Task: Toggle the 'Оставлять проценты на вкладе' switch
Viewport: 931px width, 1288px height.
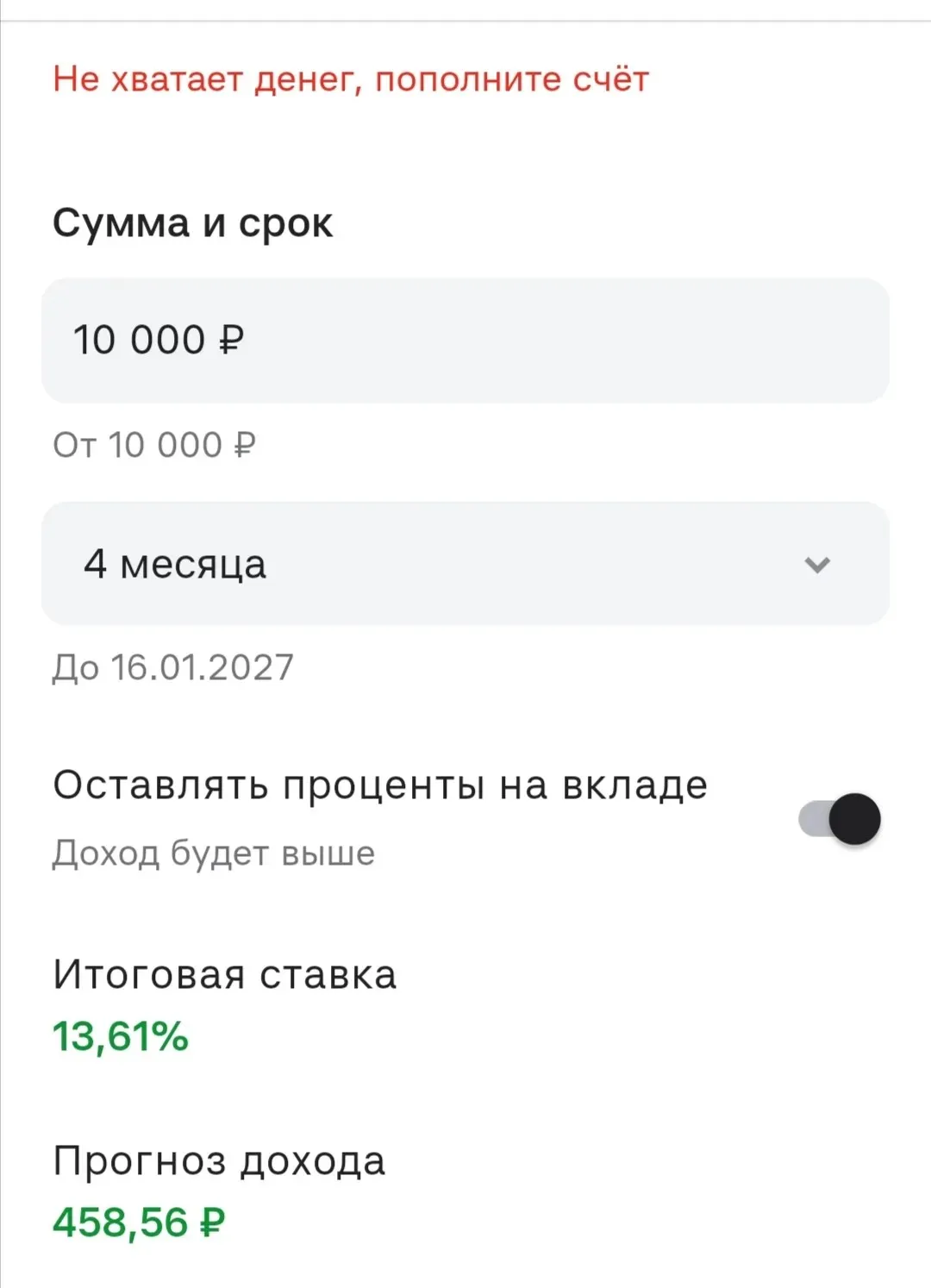Action: tap(839, 818)
